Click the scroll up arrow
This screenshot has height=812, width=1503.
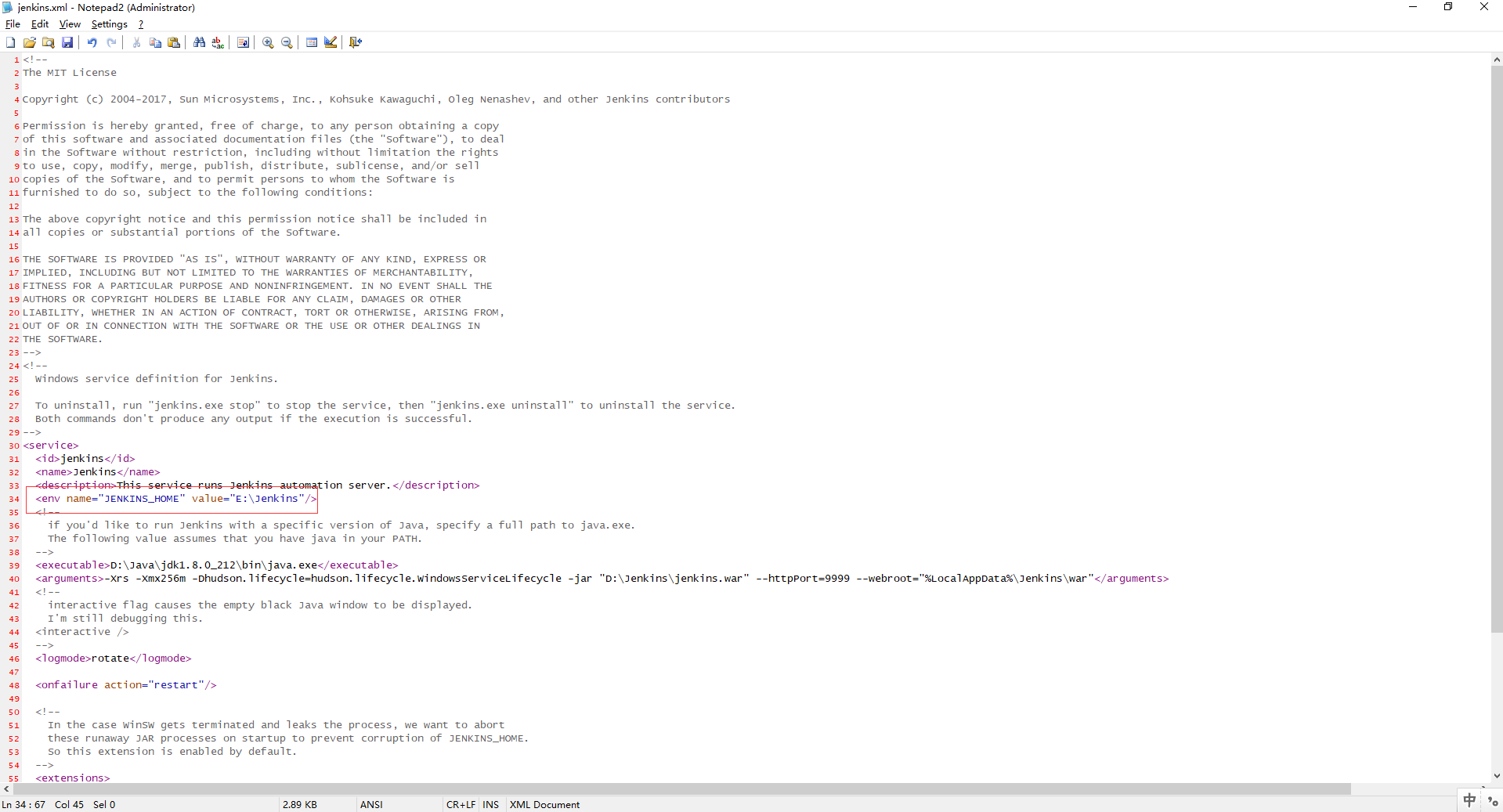1496,60
